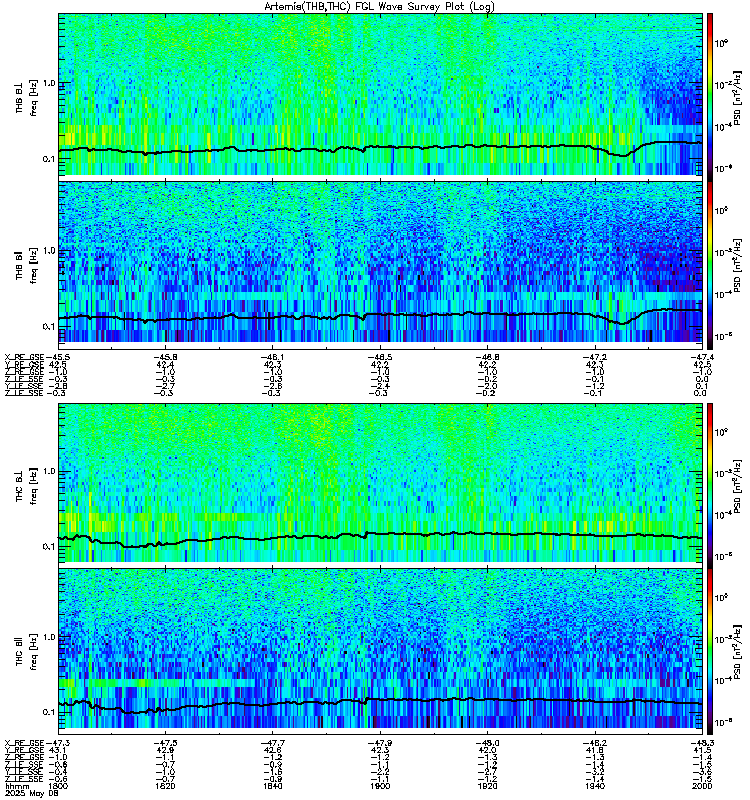Click the "0.1" frequency tick of THC B⊥ panel
Screen dimensions: 750x800
coord(49,547)
